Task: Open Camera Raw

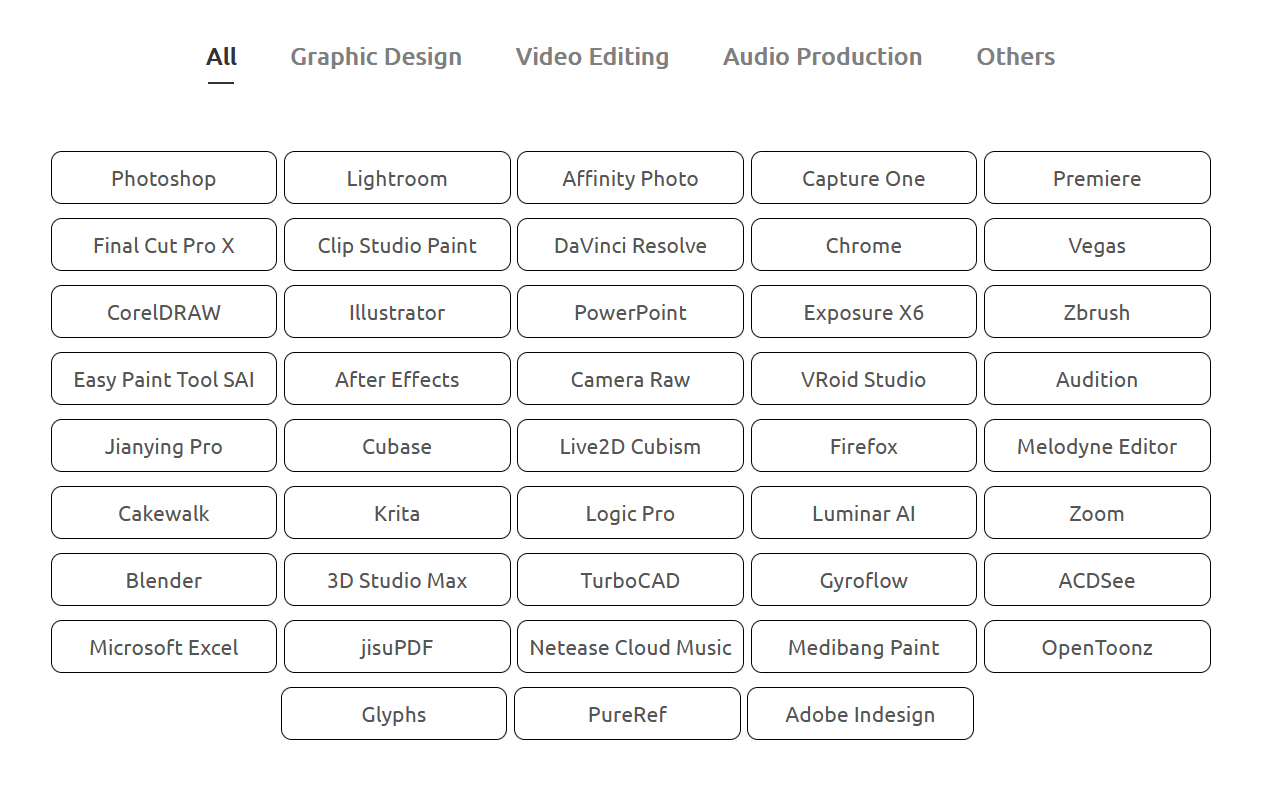Action: 630,379
